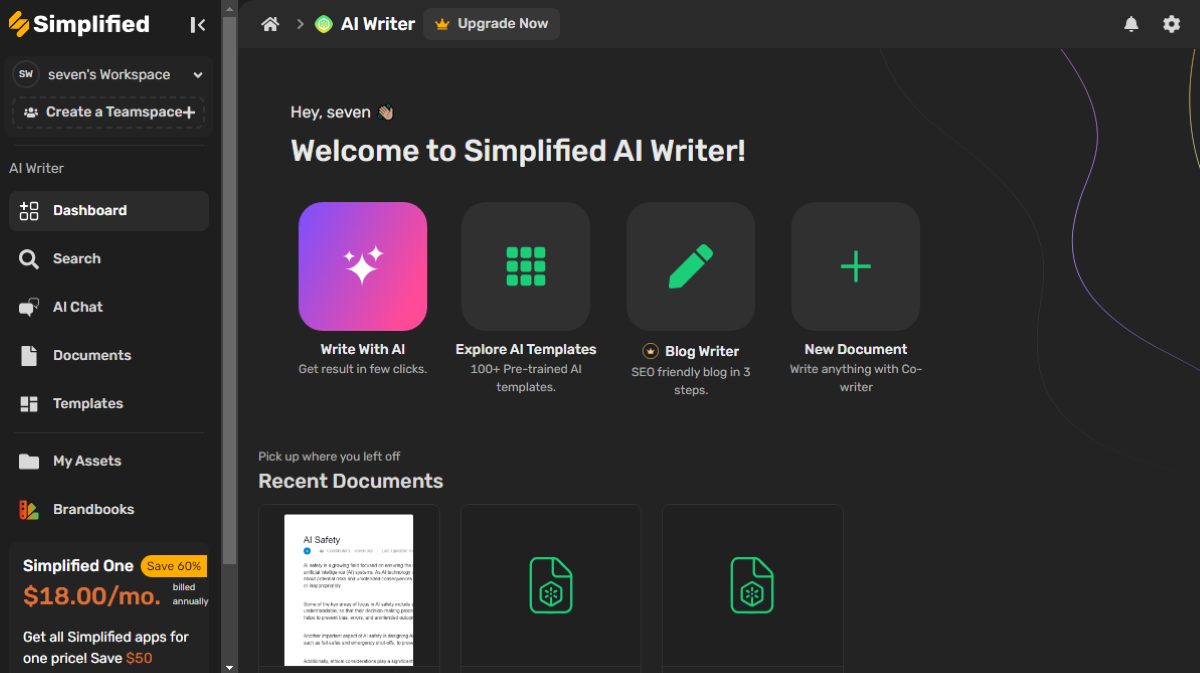The width and height of the screenshot is (1200, 673).
Task: Click the AI Writer sidebar section label
Action: click(x=37, y=168)
